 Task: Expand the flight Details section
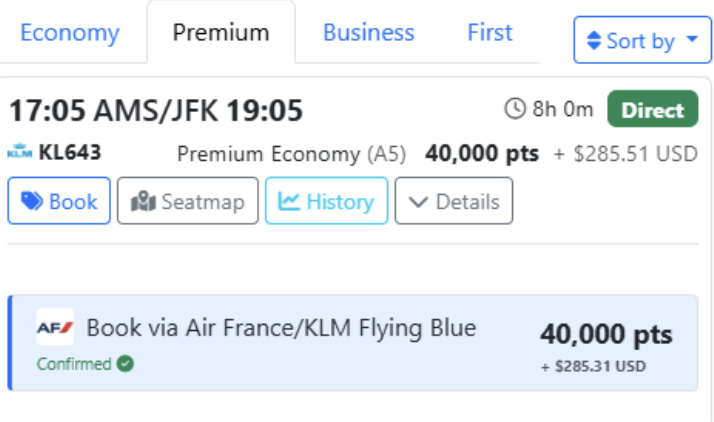tap(453, 201)
